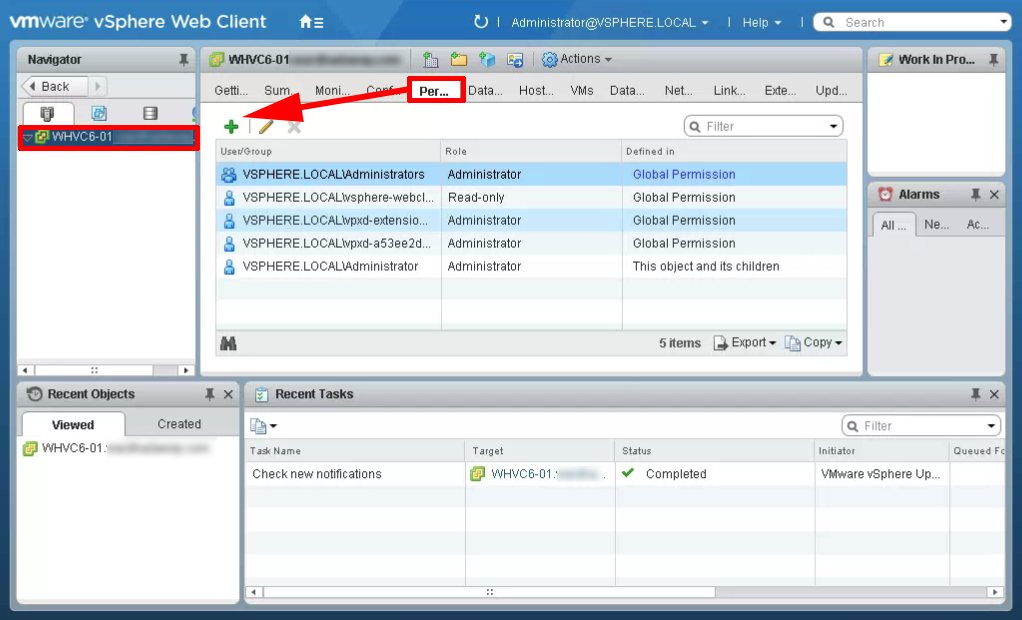Switch to the Storage view icon

tap(151, 113)
